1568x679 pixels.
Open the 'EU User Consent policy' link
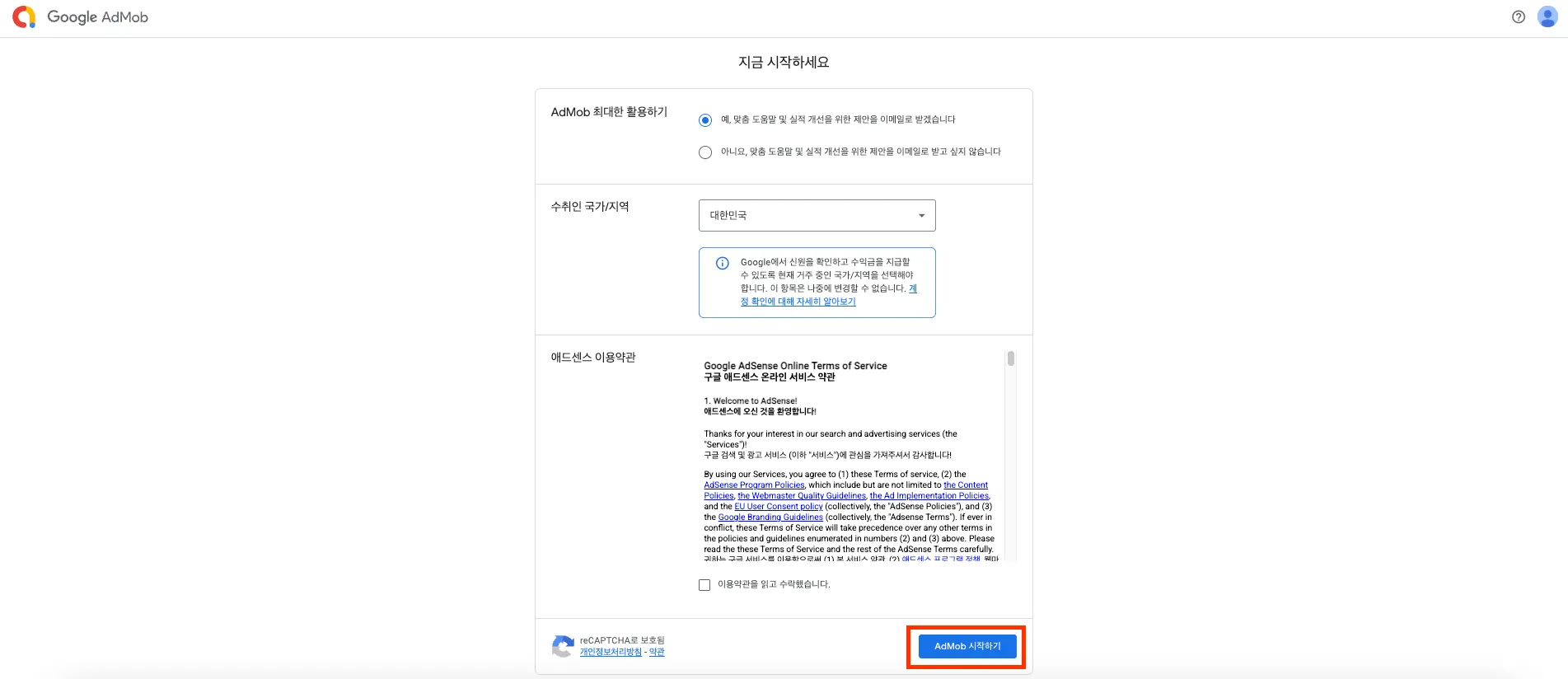click(779, 507)
